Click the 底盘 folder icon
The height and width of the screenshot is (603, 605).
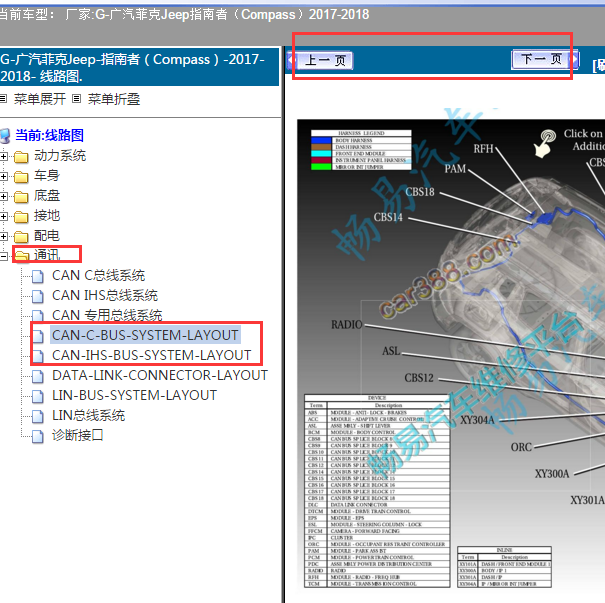point(21,197)
